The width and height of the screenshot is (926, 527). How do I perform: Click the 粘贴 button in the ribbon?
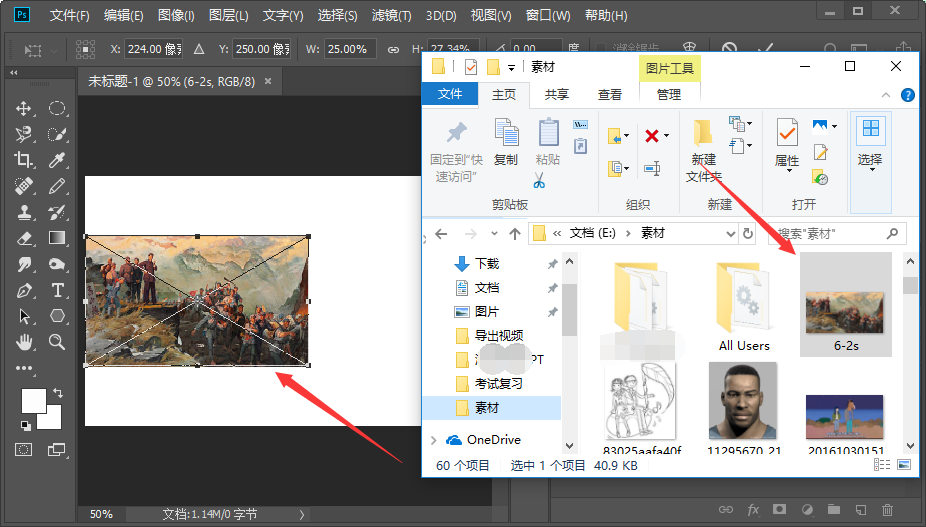548,142
